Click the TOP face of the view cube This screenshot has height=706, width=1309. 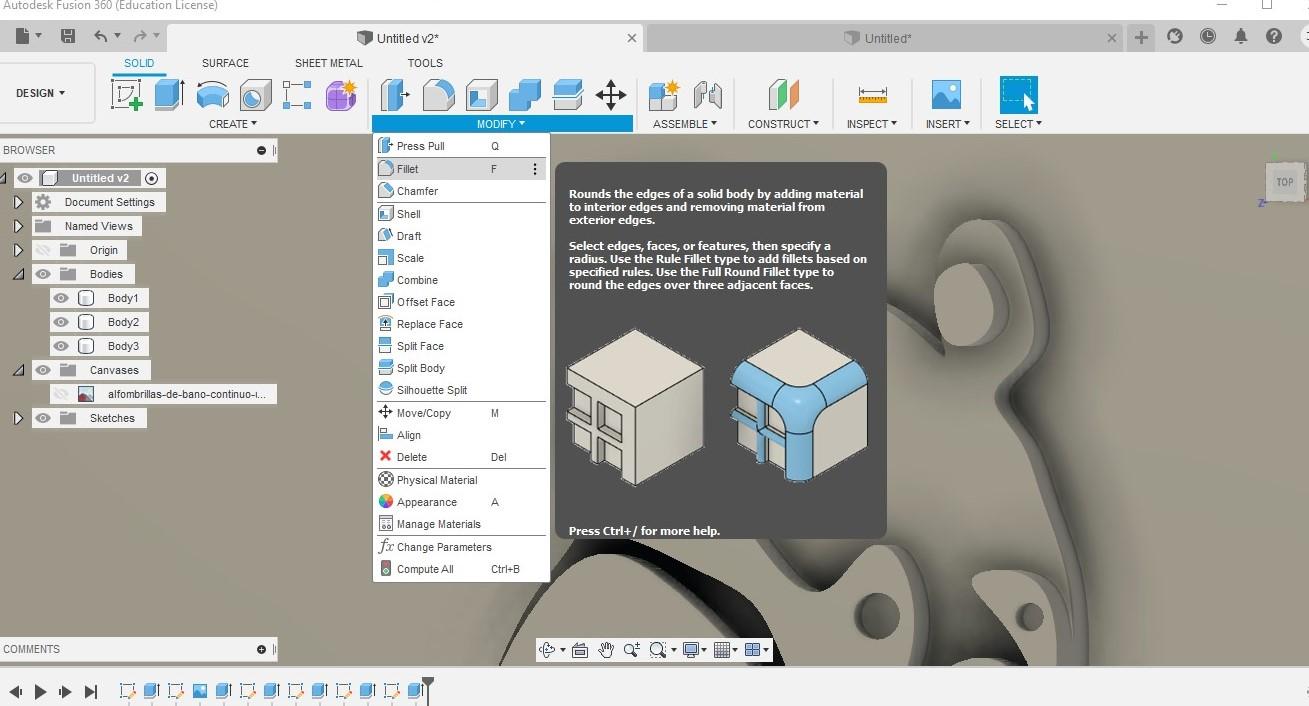click(x=1284, y=182)
